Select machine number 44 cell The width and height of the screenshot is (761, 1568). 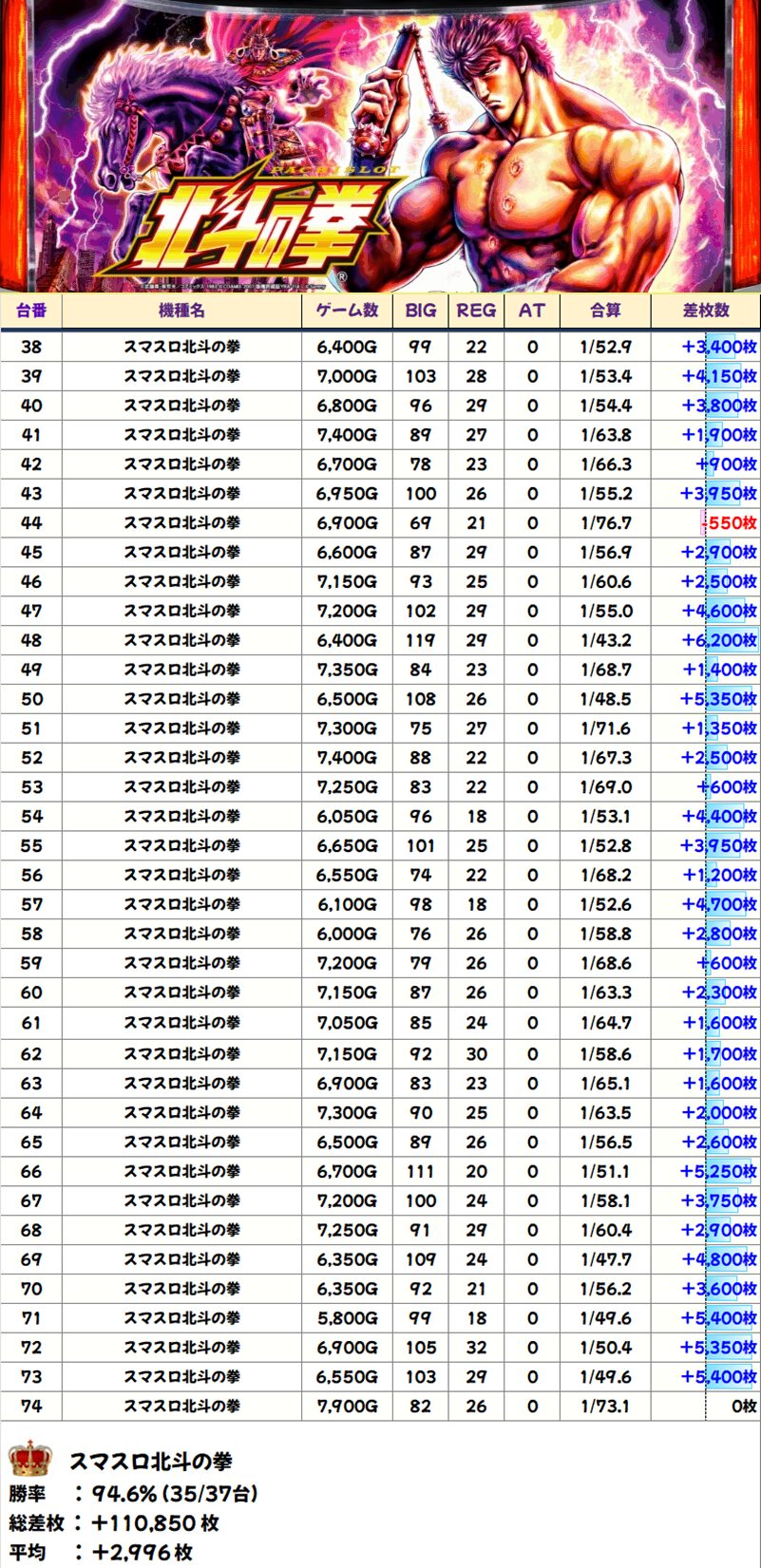click(31, 523)
